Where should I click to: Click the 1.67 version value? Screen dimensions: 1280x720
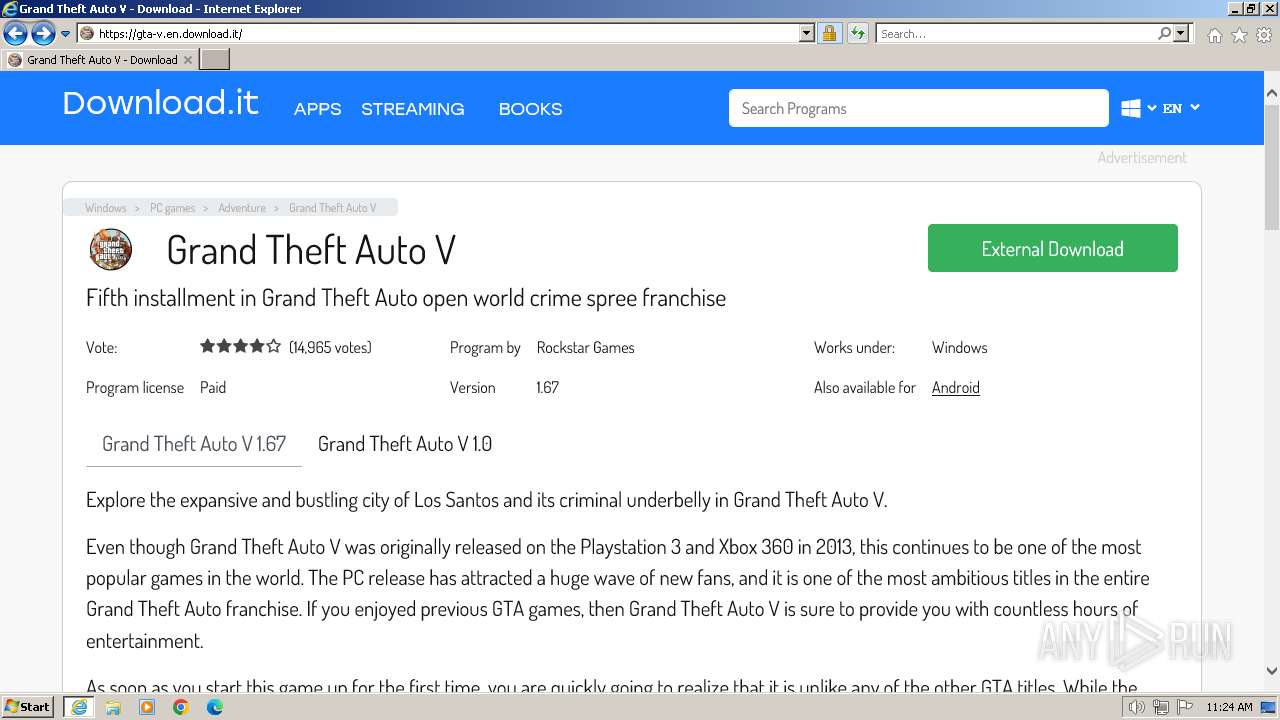pyautogui.click(x=547, y=387)
